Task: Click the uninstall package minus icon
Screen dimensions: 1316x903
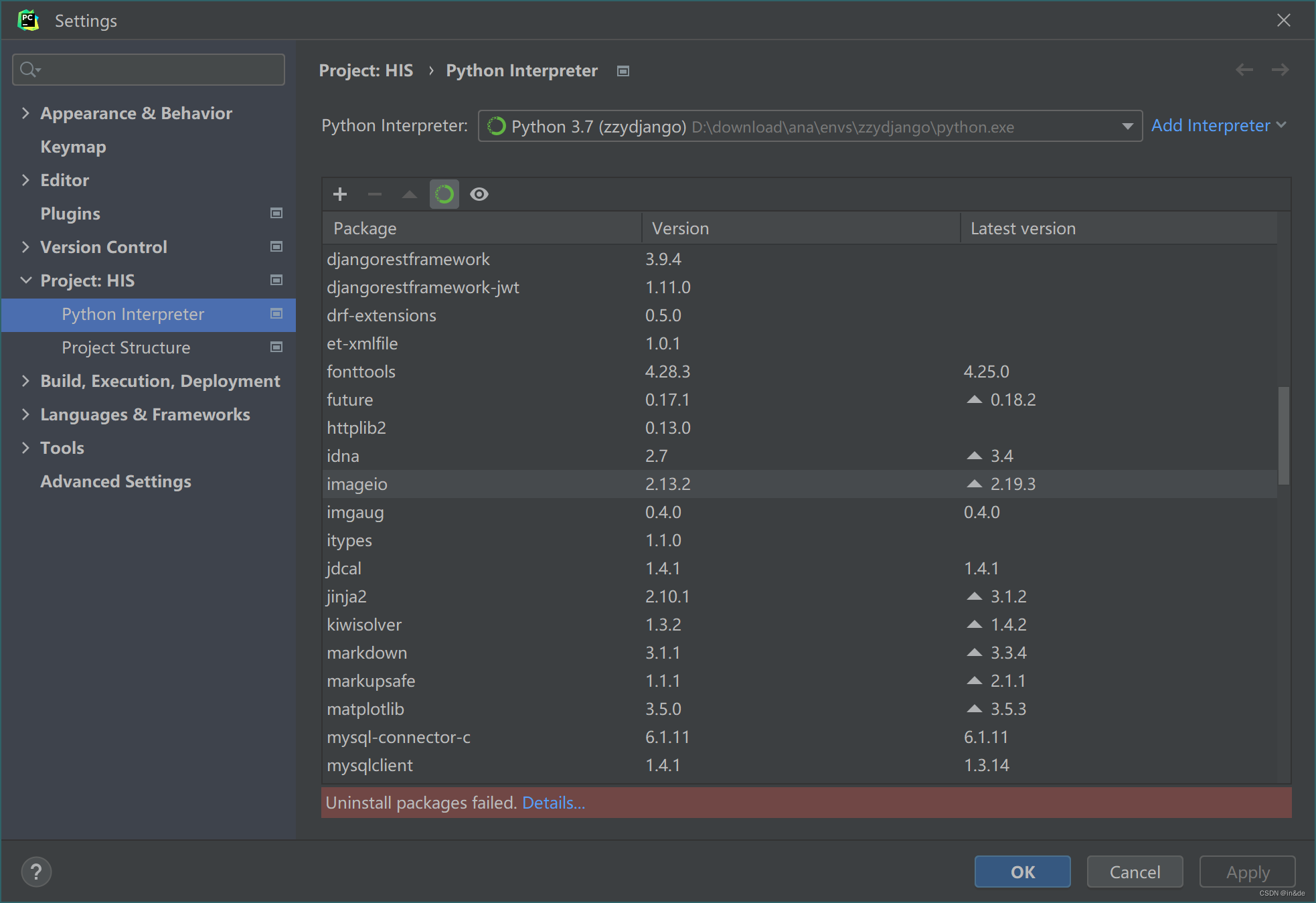Action: (x=375, y=194)
